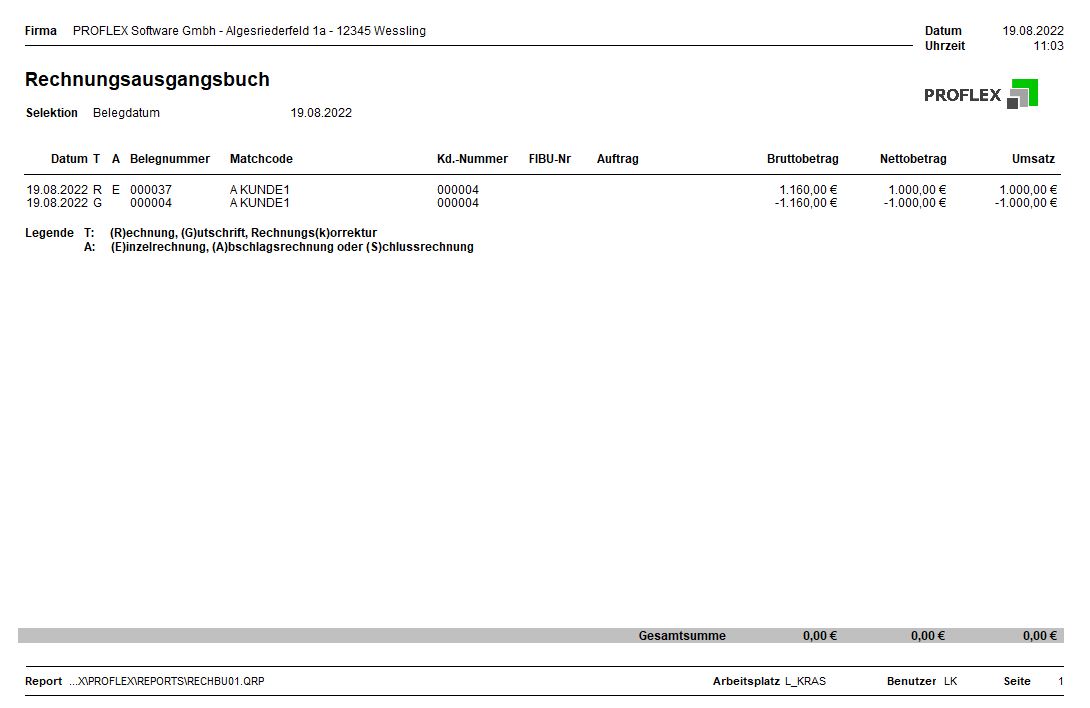
Task: Click the Benutzer value LK
Action: point(950,682)
